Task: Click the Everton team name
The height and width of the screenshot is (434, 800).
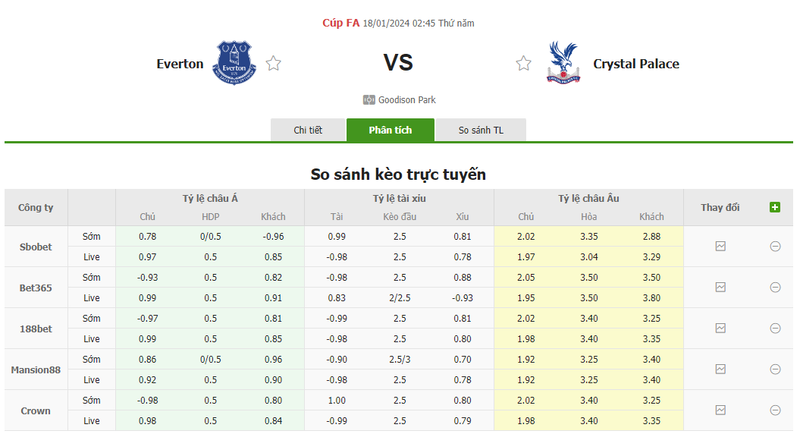Action: [x=180, y=64]
